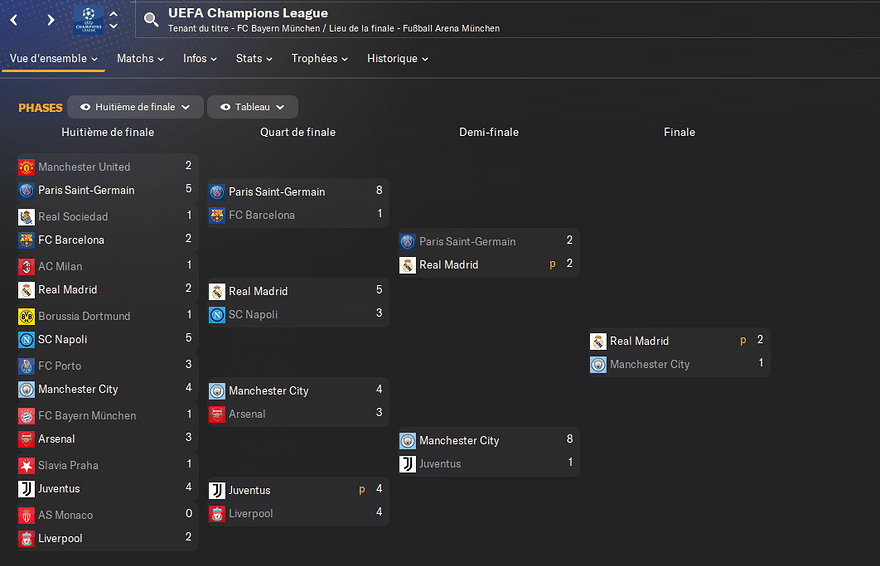The height and width of the screenshot is (566, 880).
Task: Click the forward navigation arrow
Action: (x=51, y=20)
